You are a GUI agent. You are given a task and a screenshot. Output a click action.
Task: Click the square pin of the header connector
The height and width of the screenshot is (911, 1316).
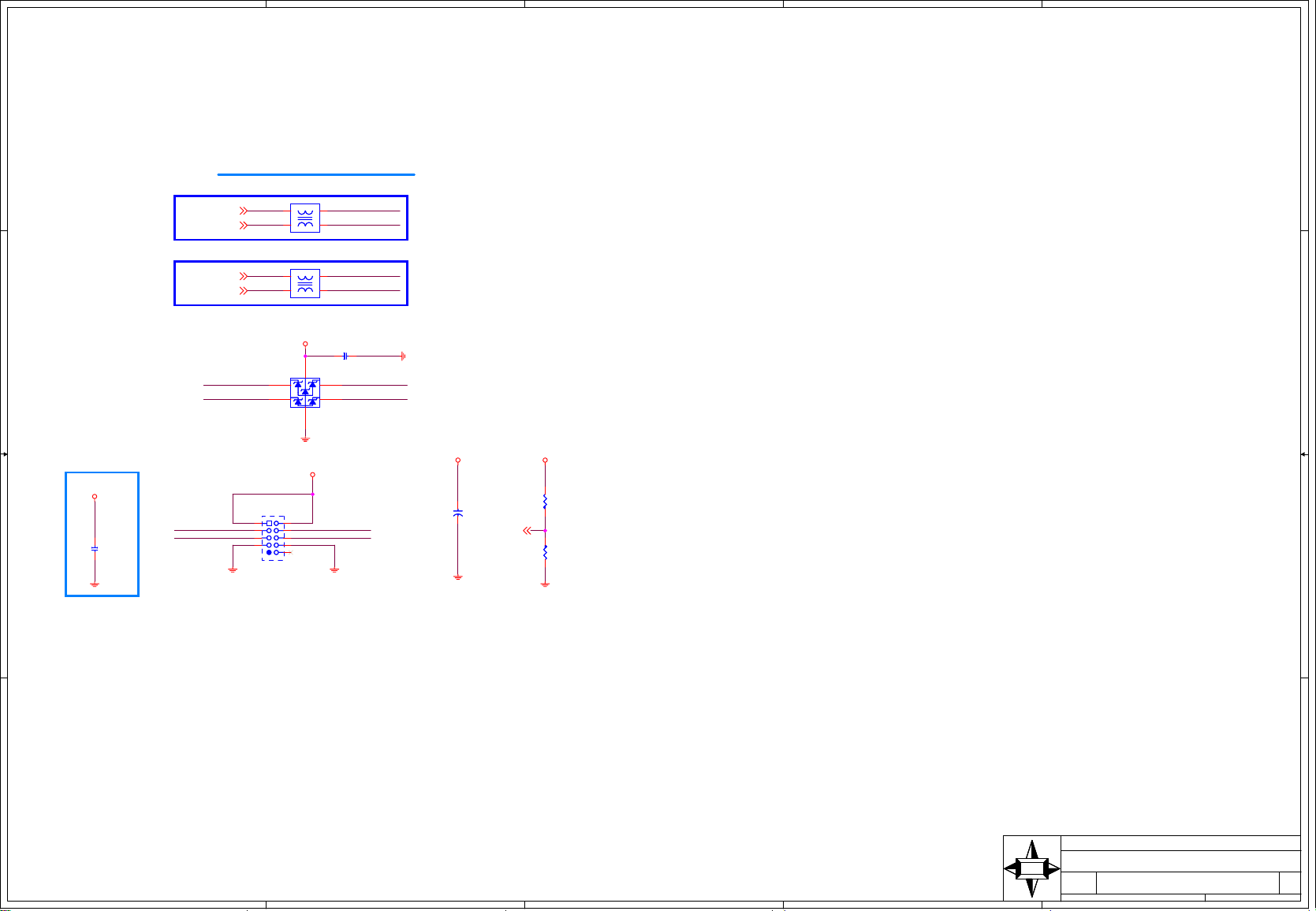pyautogui.click(x=269, y=523)
